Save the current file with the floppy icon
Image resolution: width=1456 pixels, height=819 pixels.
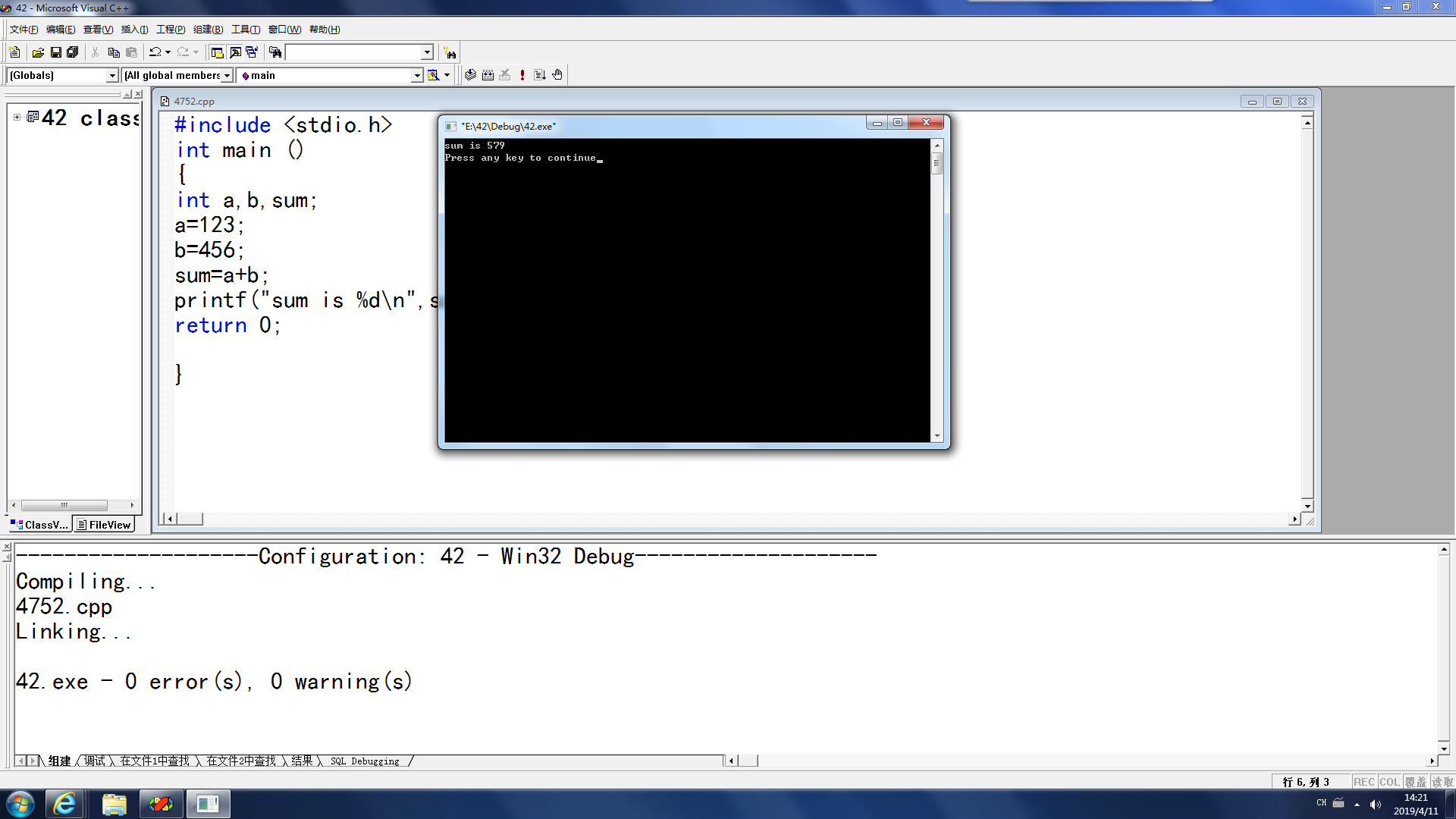click(55, 52)
